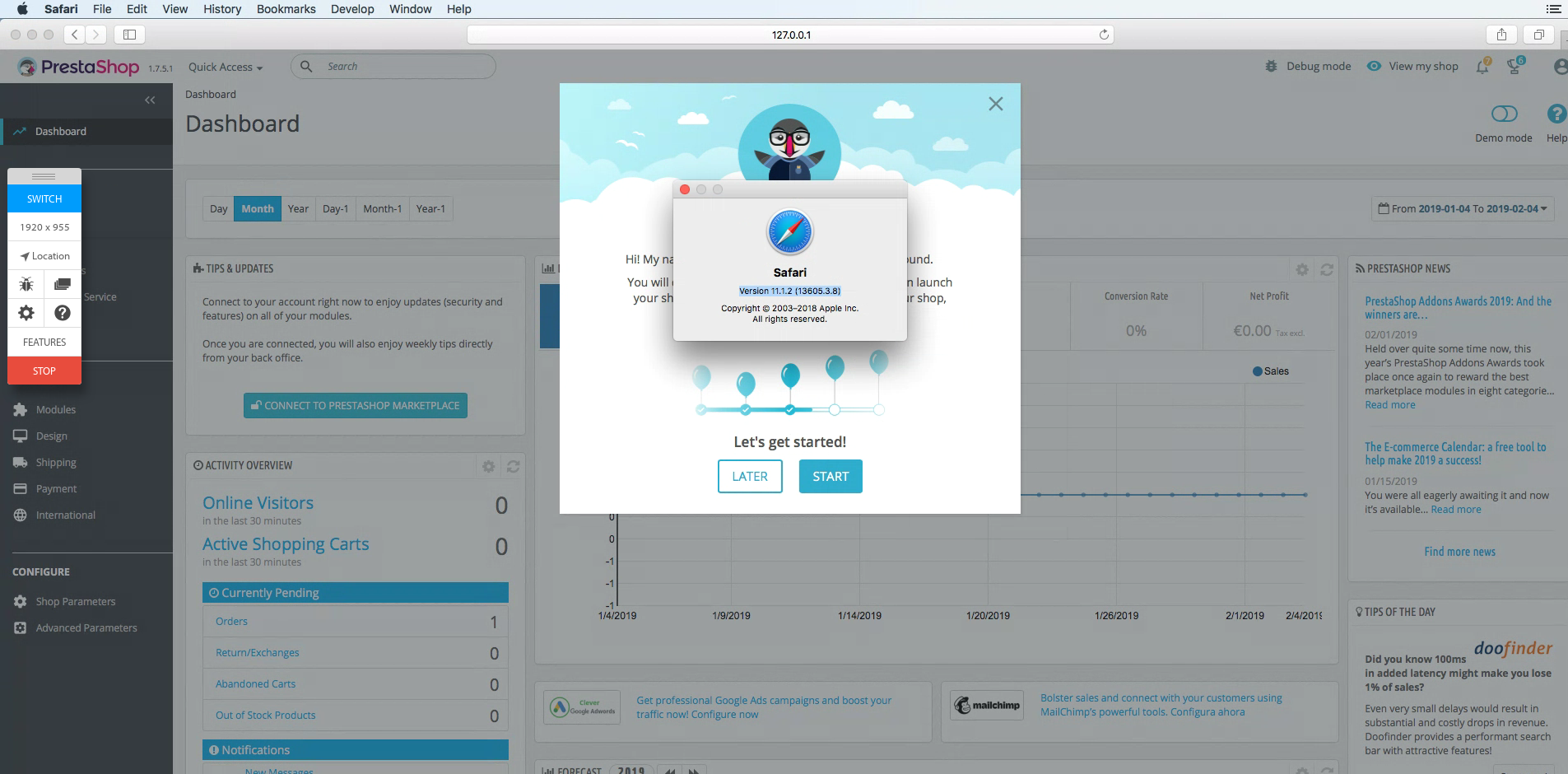Open the Return/Exchanges row
The height and width of the screenshot is (774, 1568).
[x=356, y=653]
